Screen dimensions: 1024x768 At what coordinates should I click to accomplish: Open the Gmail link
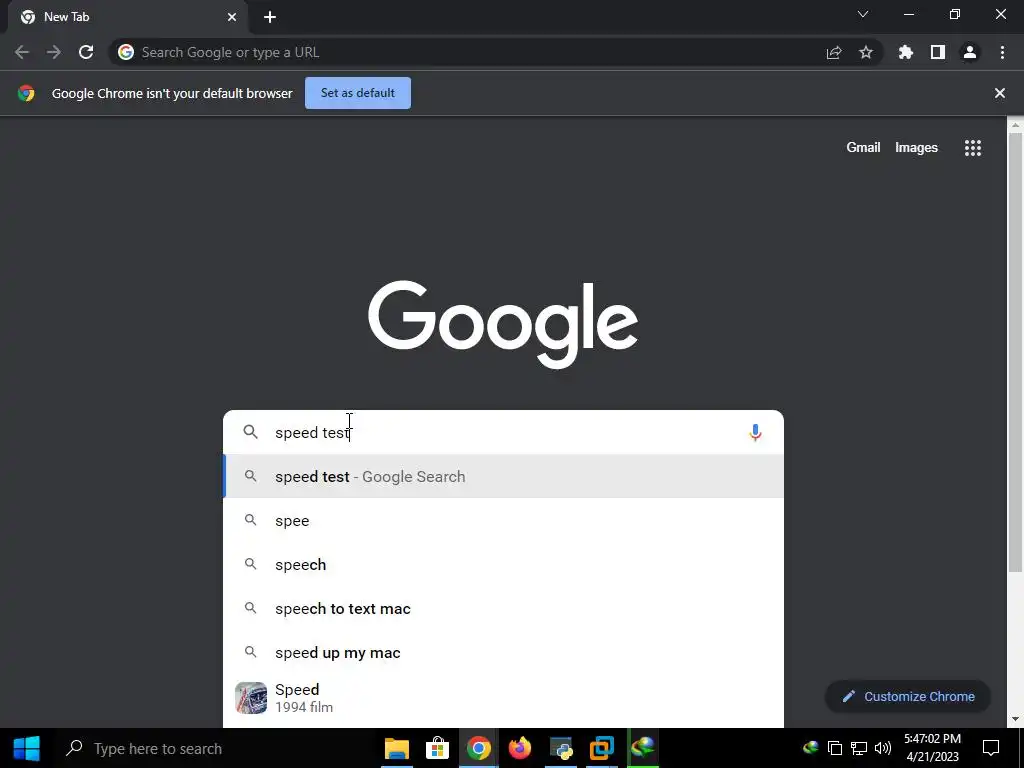point(863,148)
